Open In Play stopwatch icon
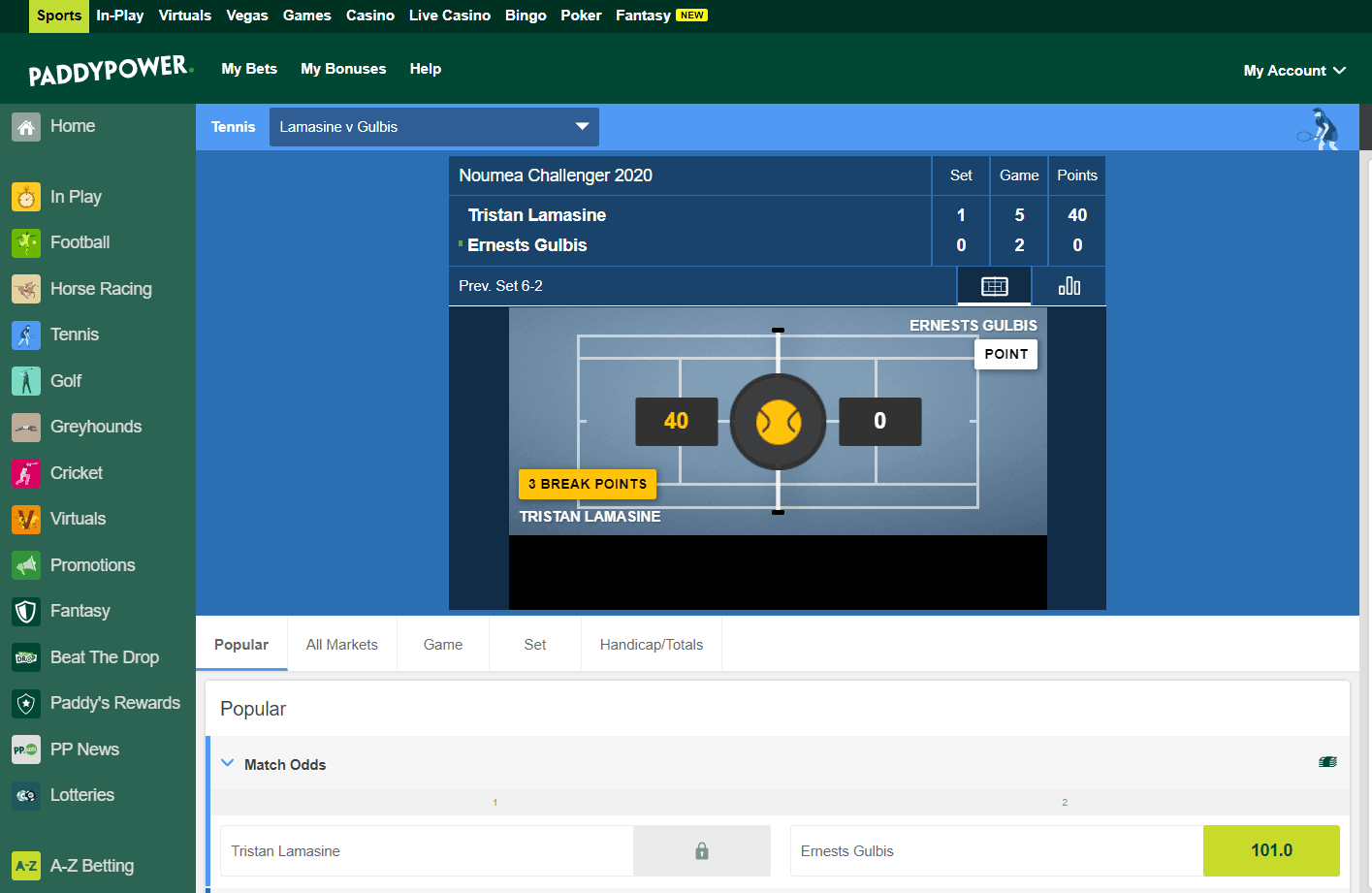Viewport: 1372px width, 893px height. click(26, 197)
